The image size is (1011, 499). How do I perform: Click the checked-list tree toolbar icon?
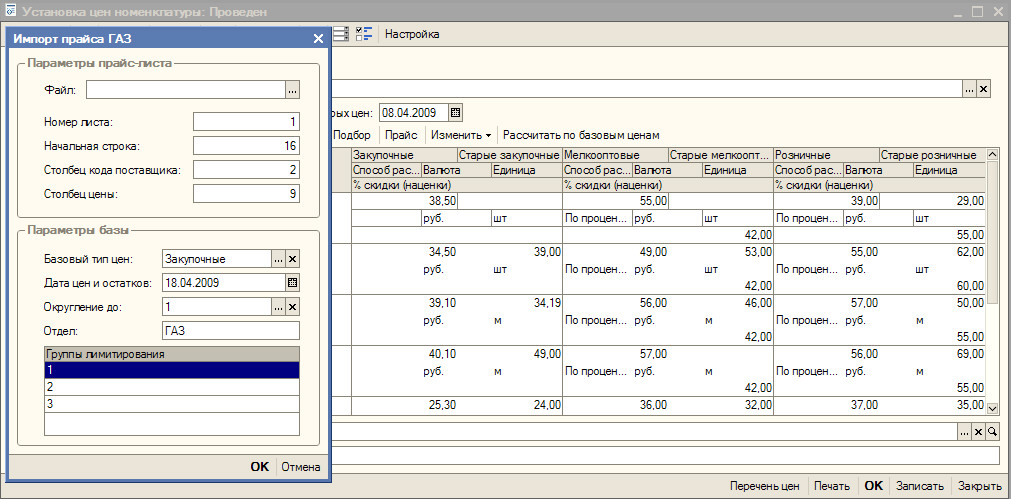[x=365, y=34]
